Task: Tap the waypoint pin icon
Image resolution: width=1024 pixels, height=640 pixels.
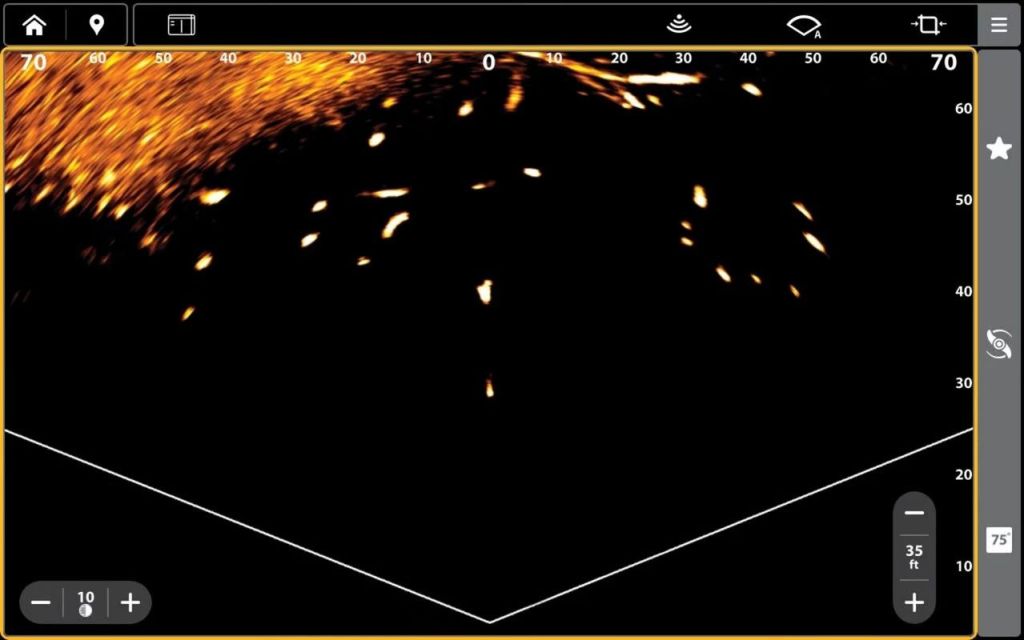Action: click(97, 25)
